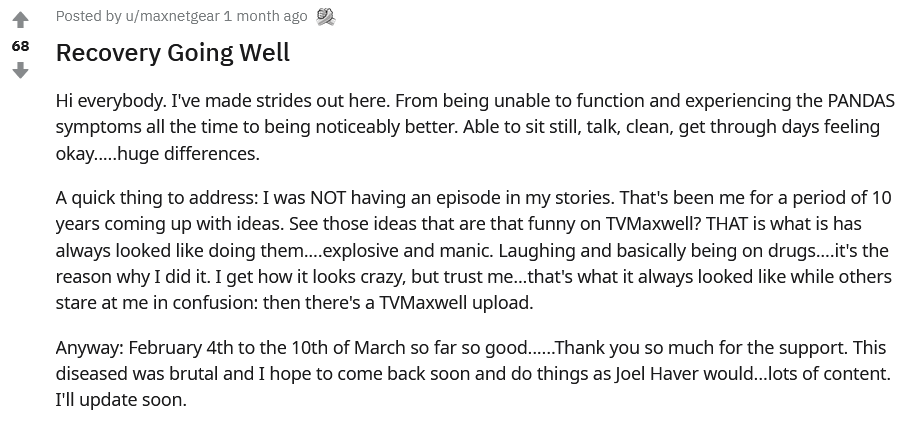Screen dimensions: 912x424
Task: Click the '1 month ago' timestamp
Action: coord(265,16)
